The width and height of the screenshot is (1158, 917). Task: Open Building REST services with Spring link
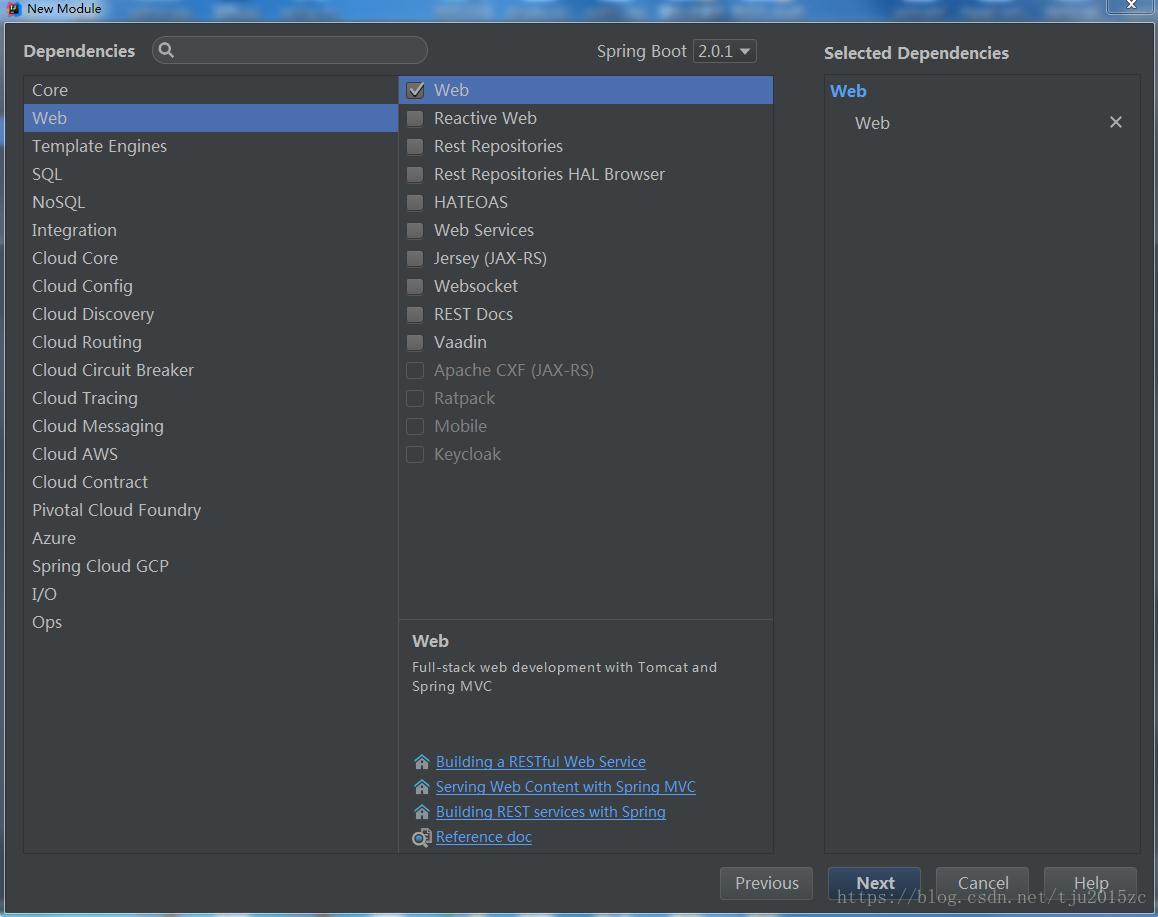[x=551, y=811]
